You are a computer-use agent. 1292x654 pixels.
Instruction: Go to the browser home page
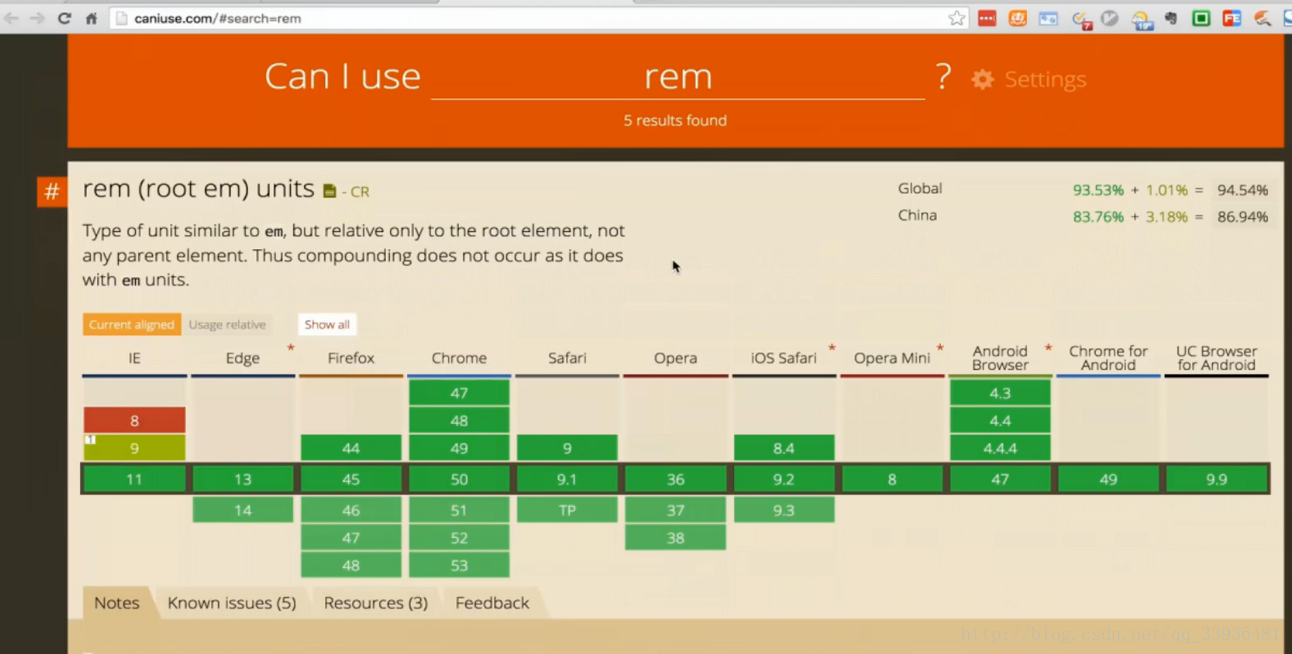(x=91, y=18)
